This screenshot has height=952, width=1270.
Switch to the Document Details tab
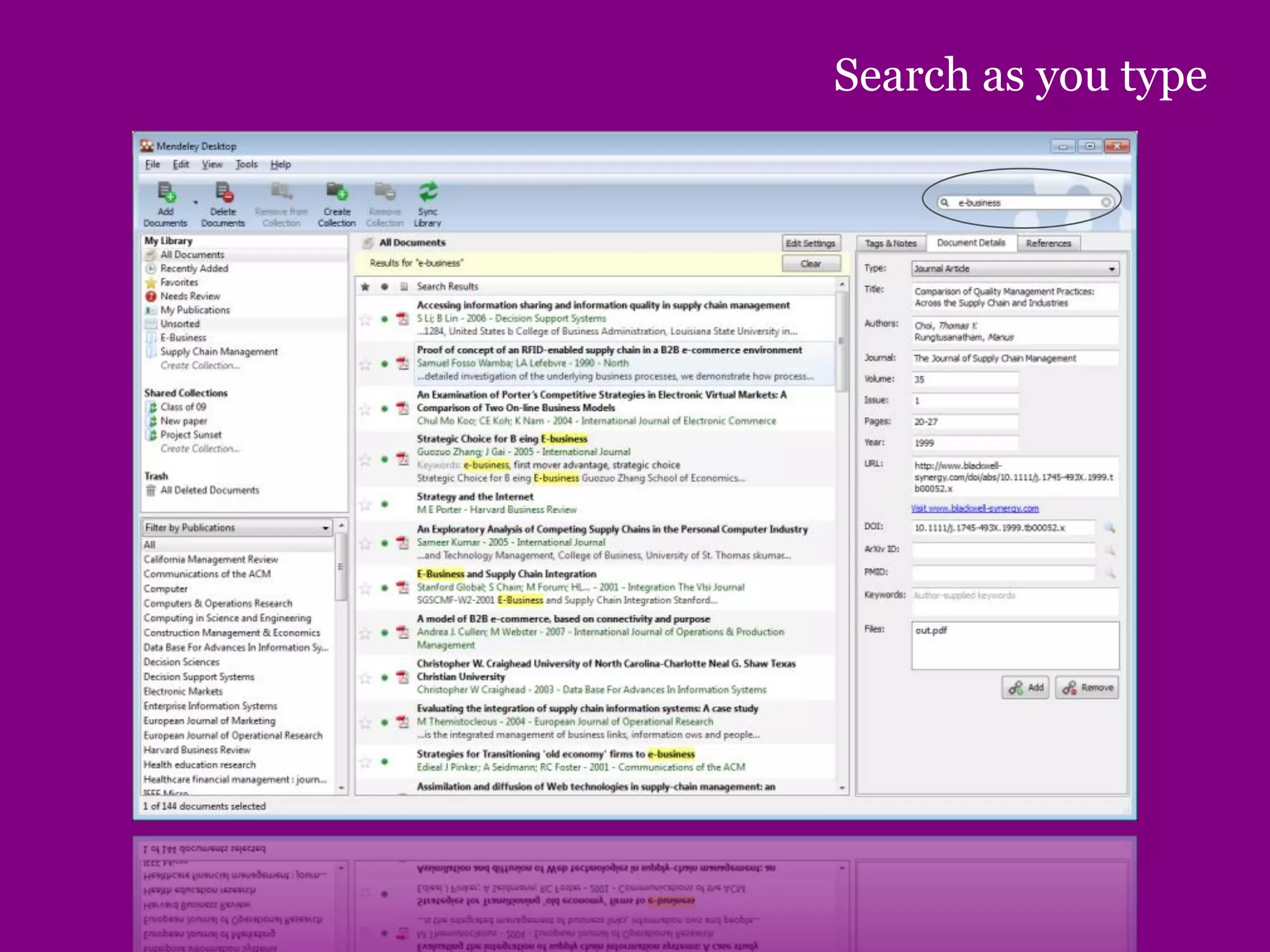(x=971, y=243)
